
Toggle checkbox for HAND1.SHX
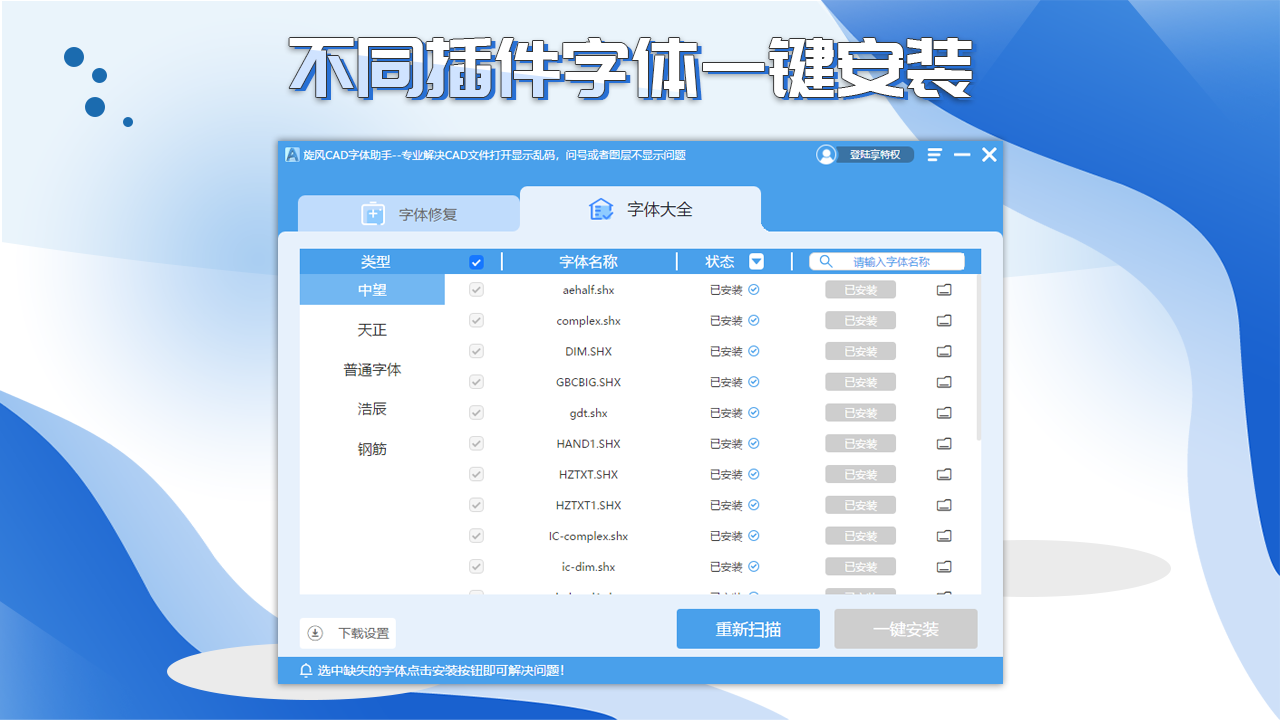(x=476, y=444)
